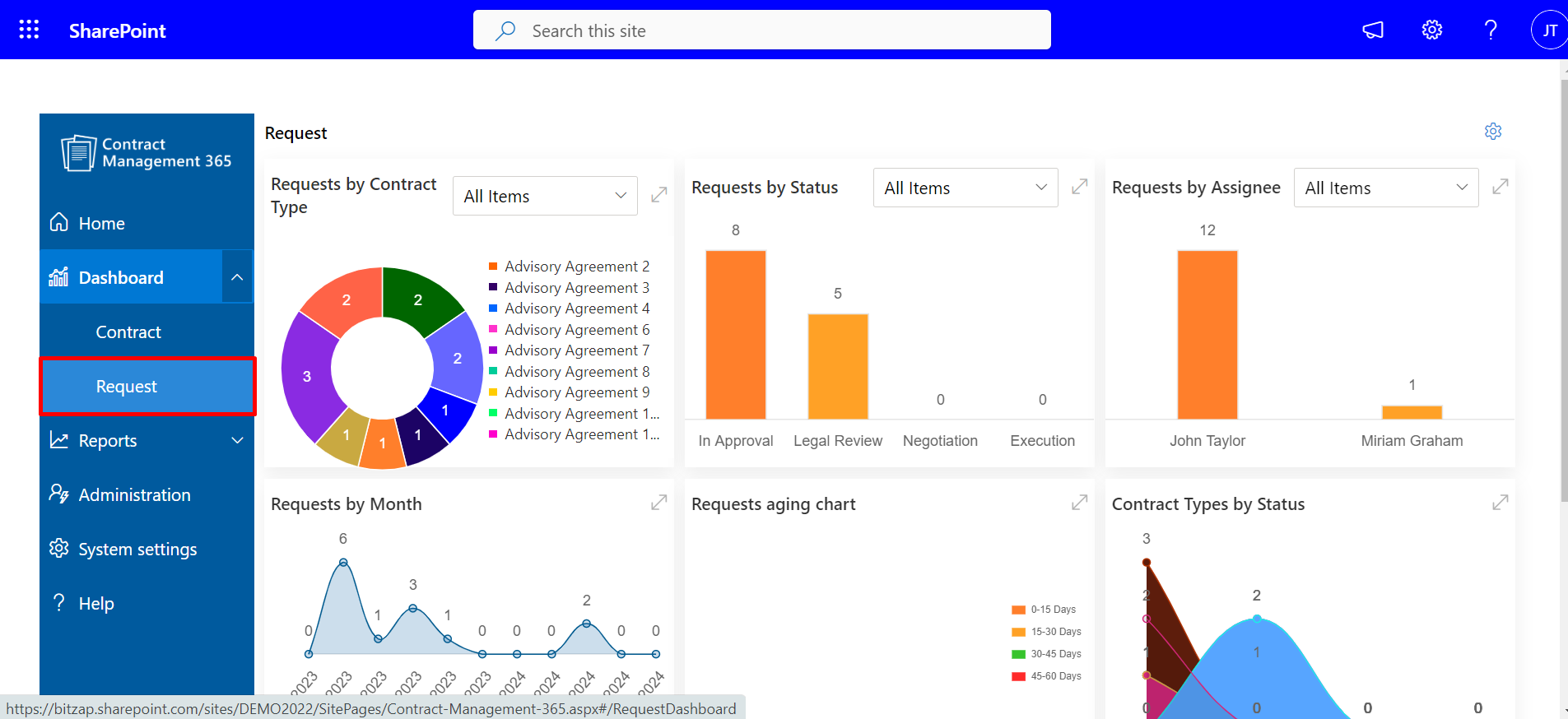Viewport: 1568px width, 719px height.
Task: Toggle Advisory Agreement 2 legend swatch
Action: pyautogui.click(x=493, y=266)
